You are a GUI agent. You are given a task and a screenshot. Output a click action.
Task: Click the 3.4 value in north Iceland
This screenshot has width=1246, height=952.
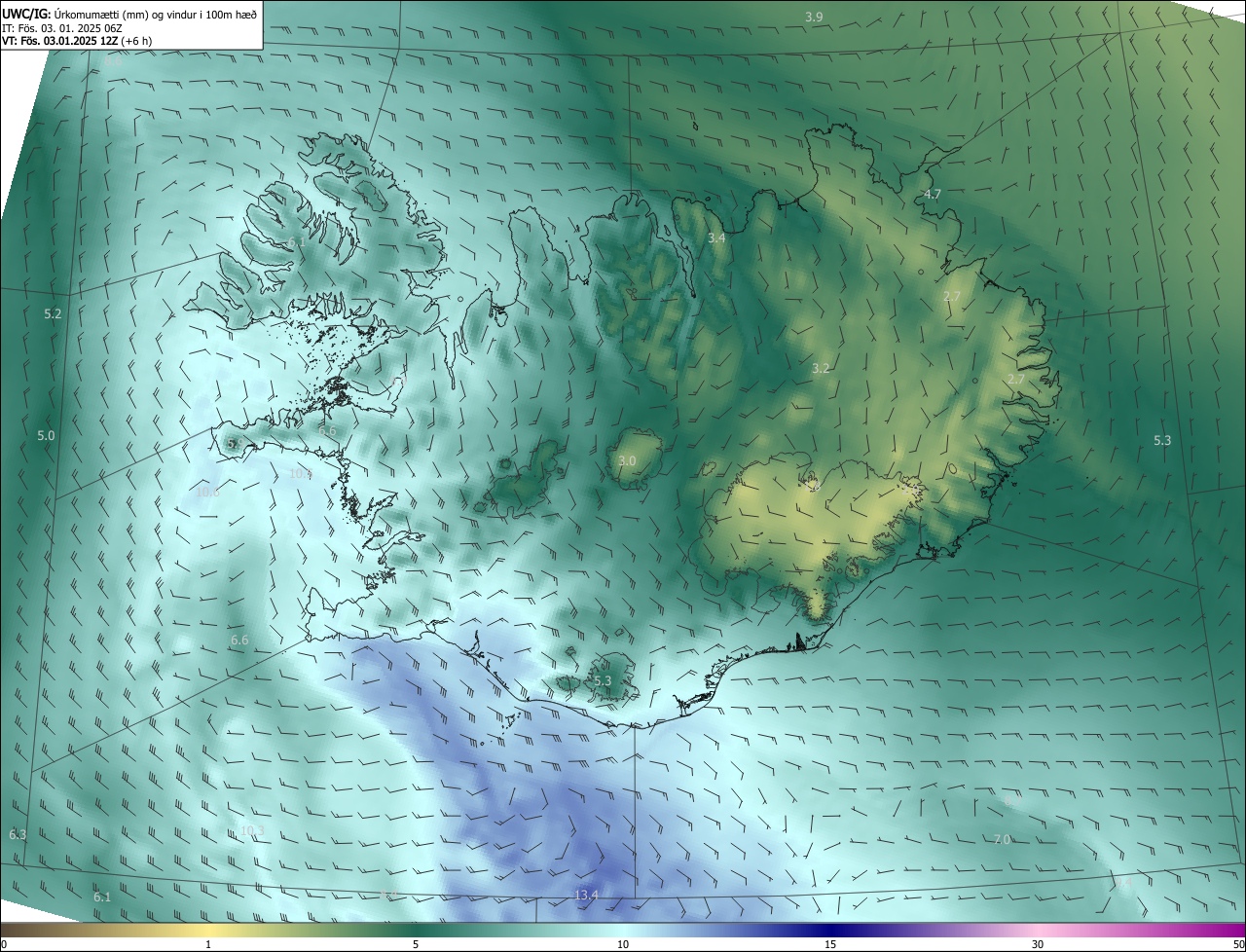tap(716, 238)
